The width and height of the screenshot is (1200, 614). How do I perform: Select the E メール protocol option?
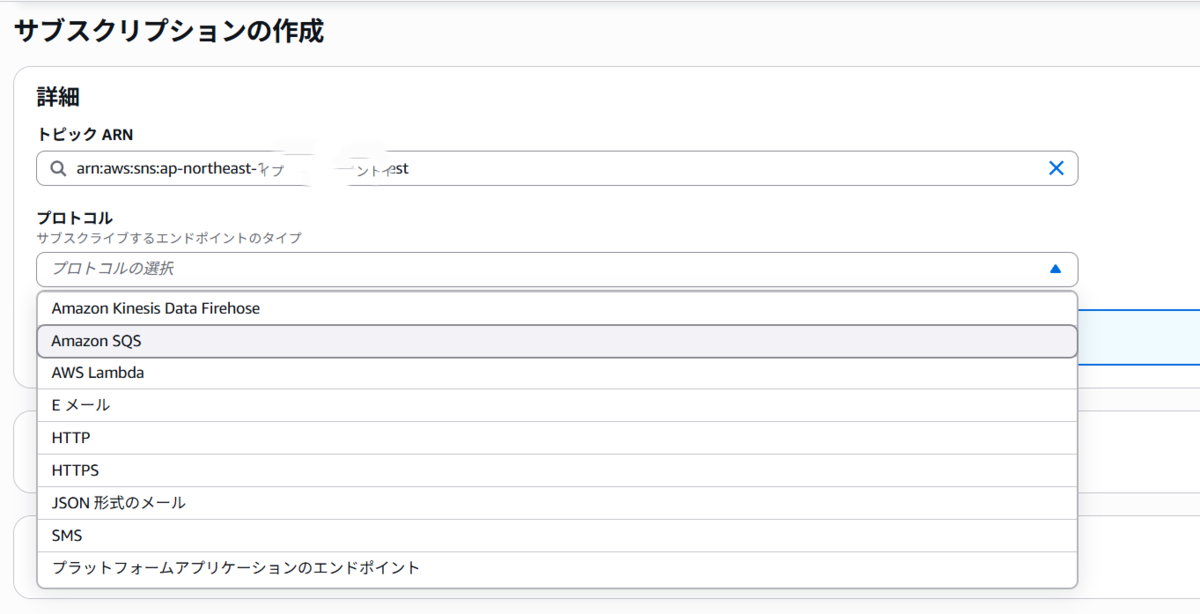coord(557,405)
